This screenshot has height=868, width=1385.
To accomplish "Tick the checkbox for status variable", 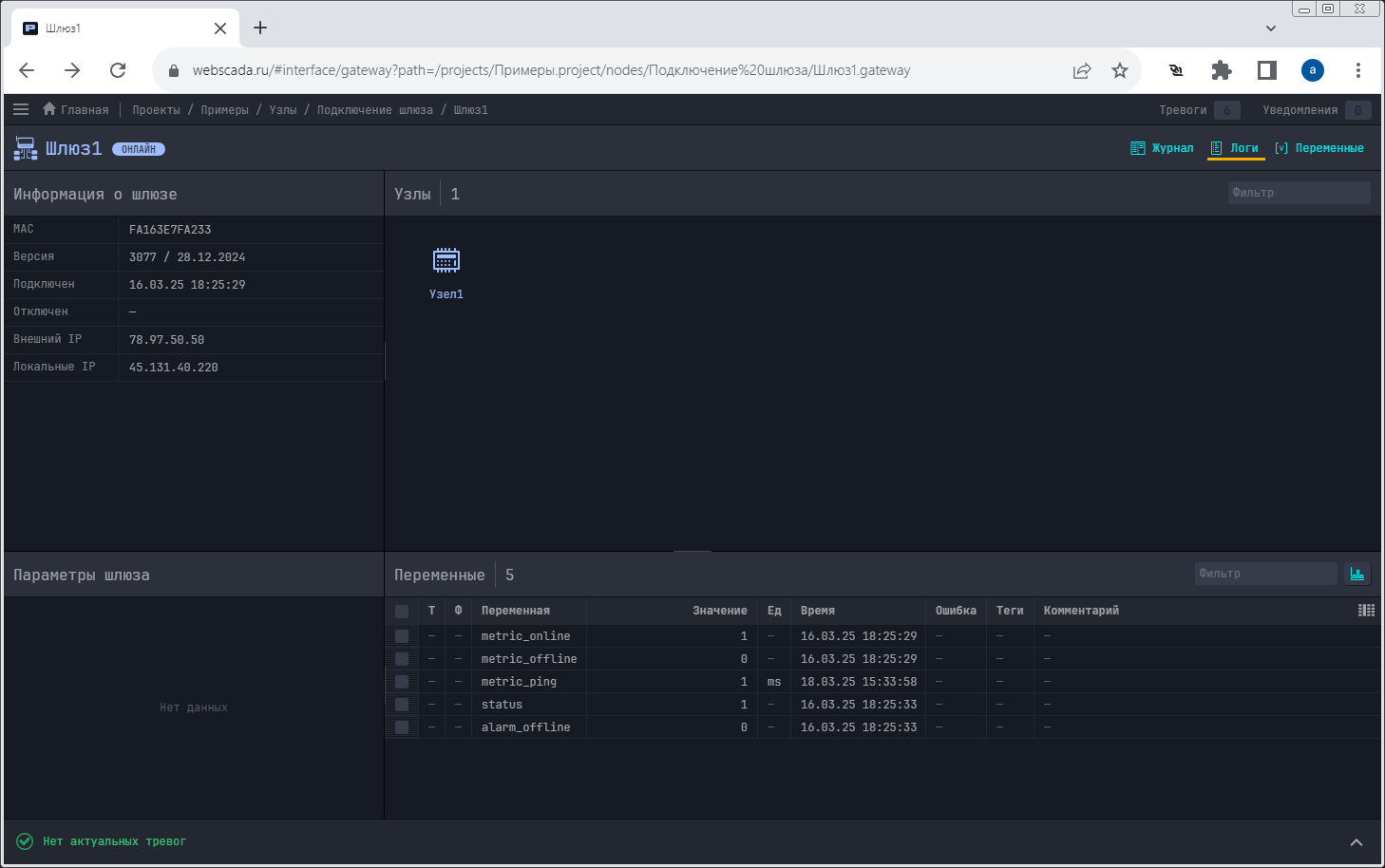I will [402, 705].
